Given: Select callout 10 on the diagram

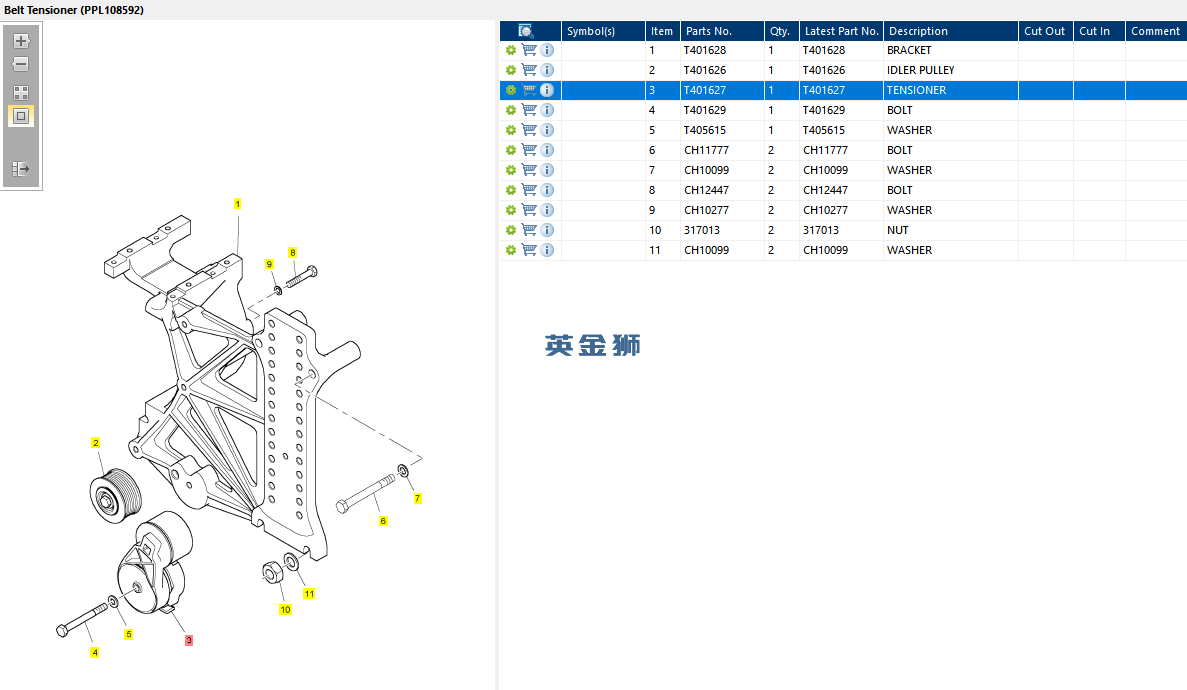Looking at the screenshot, I should [x=285, y=609].
